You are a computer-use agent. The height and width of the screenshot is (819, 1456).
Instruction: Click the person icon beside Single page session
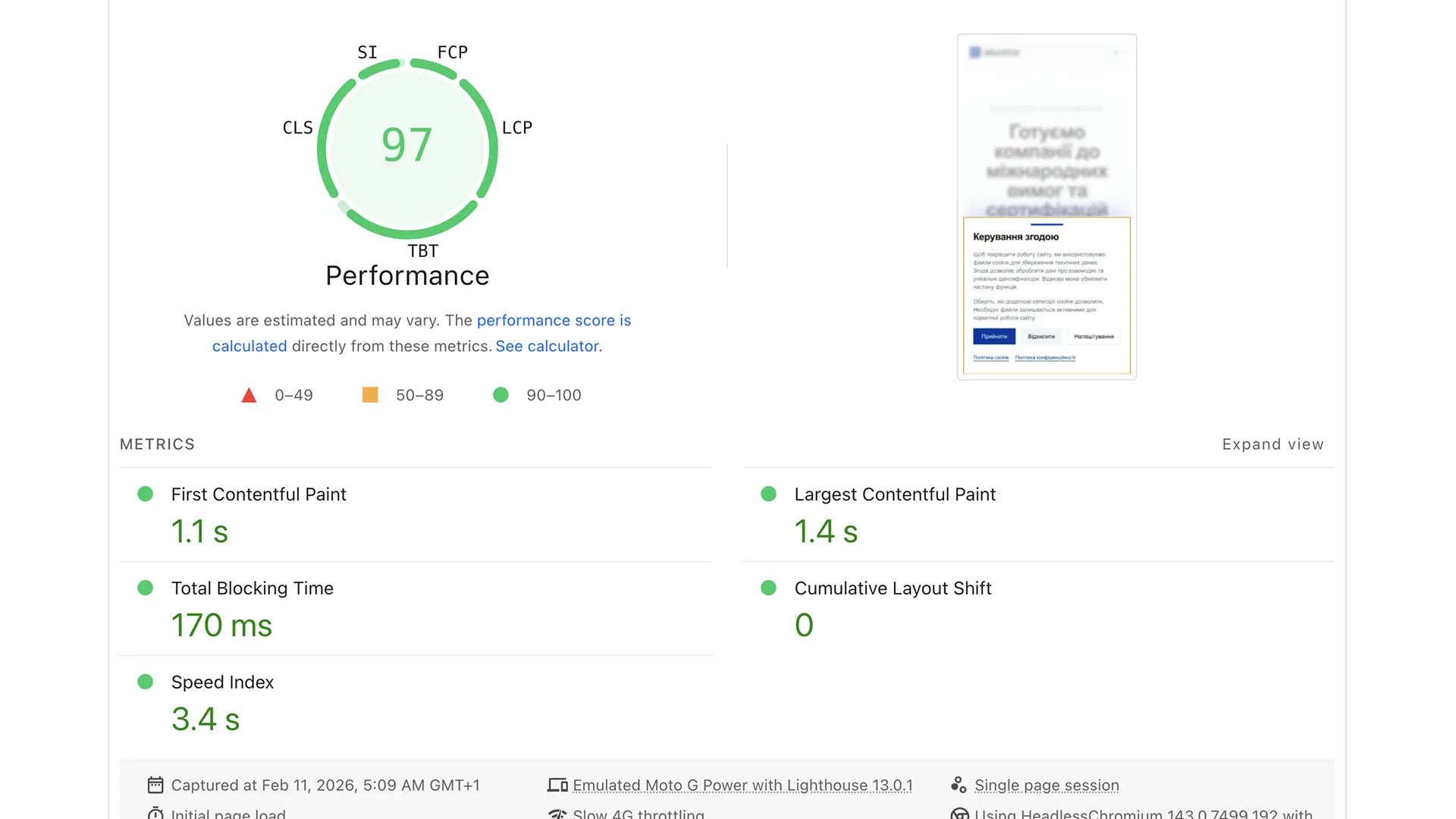coord(959,785)
